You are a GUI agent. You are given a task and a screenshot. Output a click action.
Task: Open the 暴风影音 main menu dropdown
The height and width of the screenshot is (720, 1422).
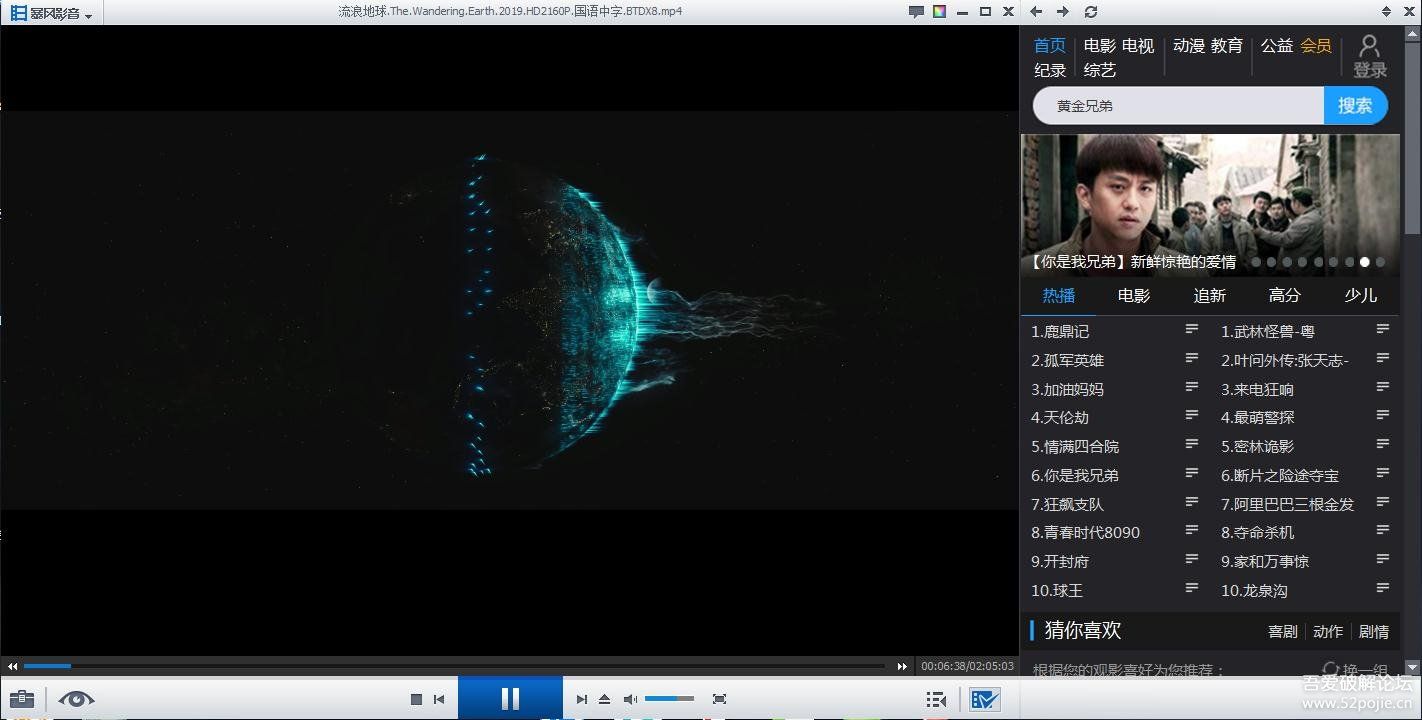(x=52, y=13)
